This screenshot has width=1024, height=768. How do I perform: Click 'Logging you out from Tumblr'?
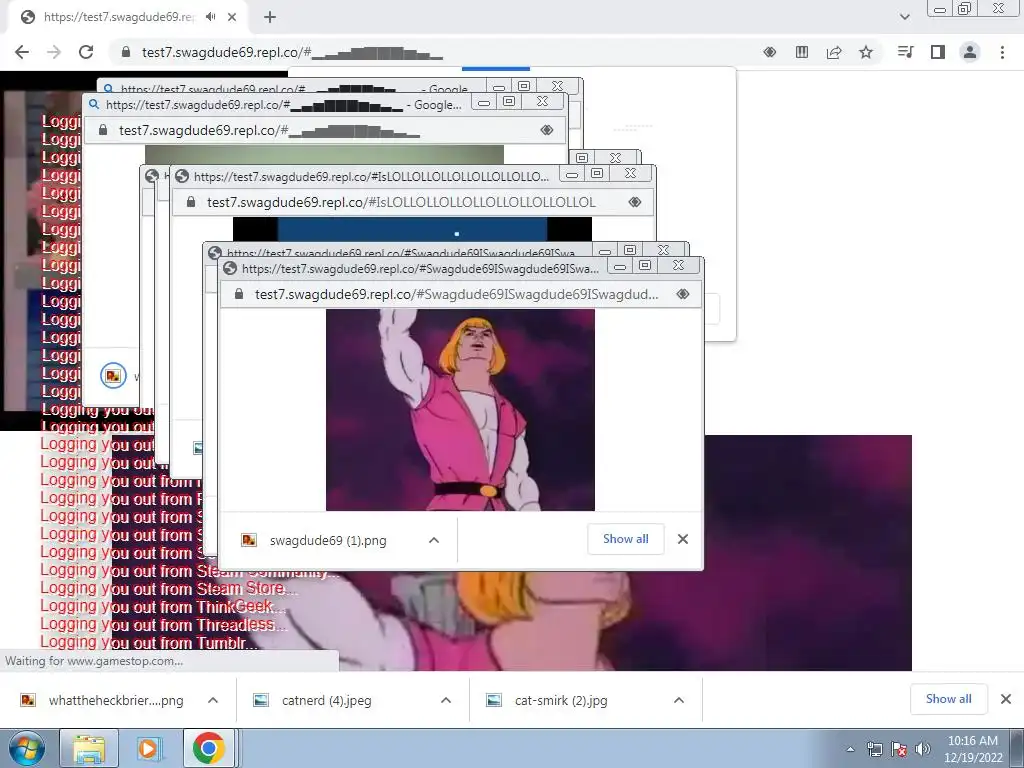coord(150,643)
